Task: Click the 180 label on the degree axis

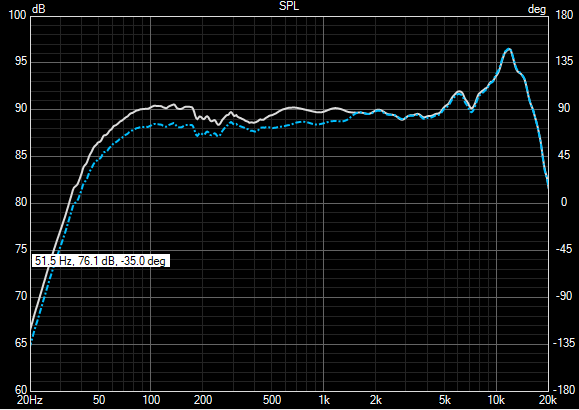Action: [564, 15]
